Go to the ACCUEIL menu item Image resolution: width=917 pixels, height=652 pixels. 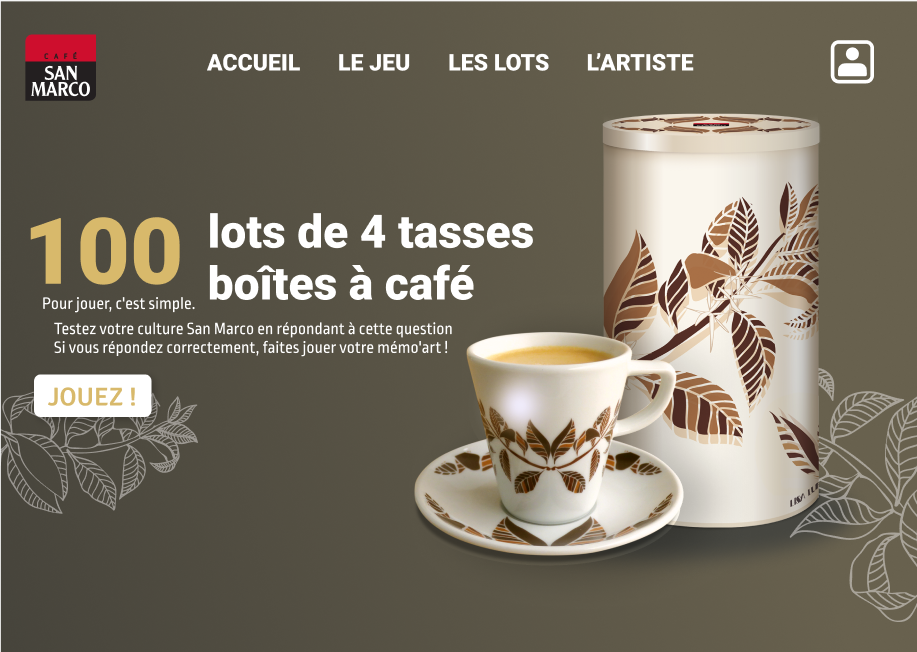tap(253, 63)
